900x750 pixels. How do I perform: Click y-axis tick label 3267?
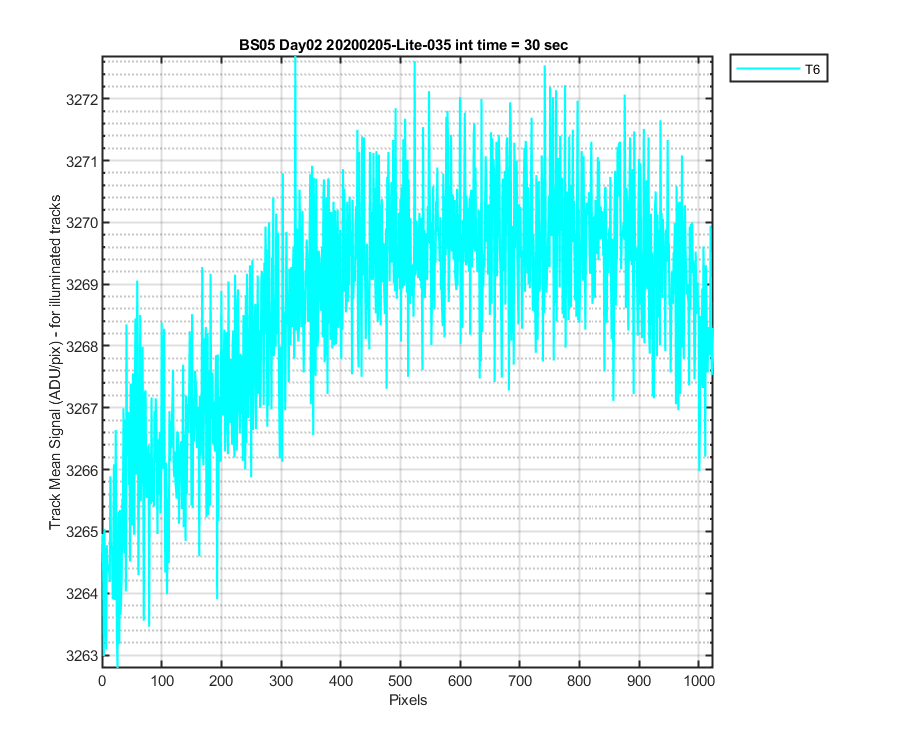[82, 408]
